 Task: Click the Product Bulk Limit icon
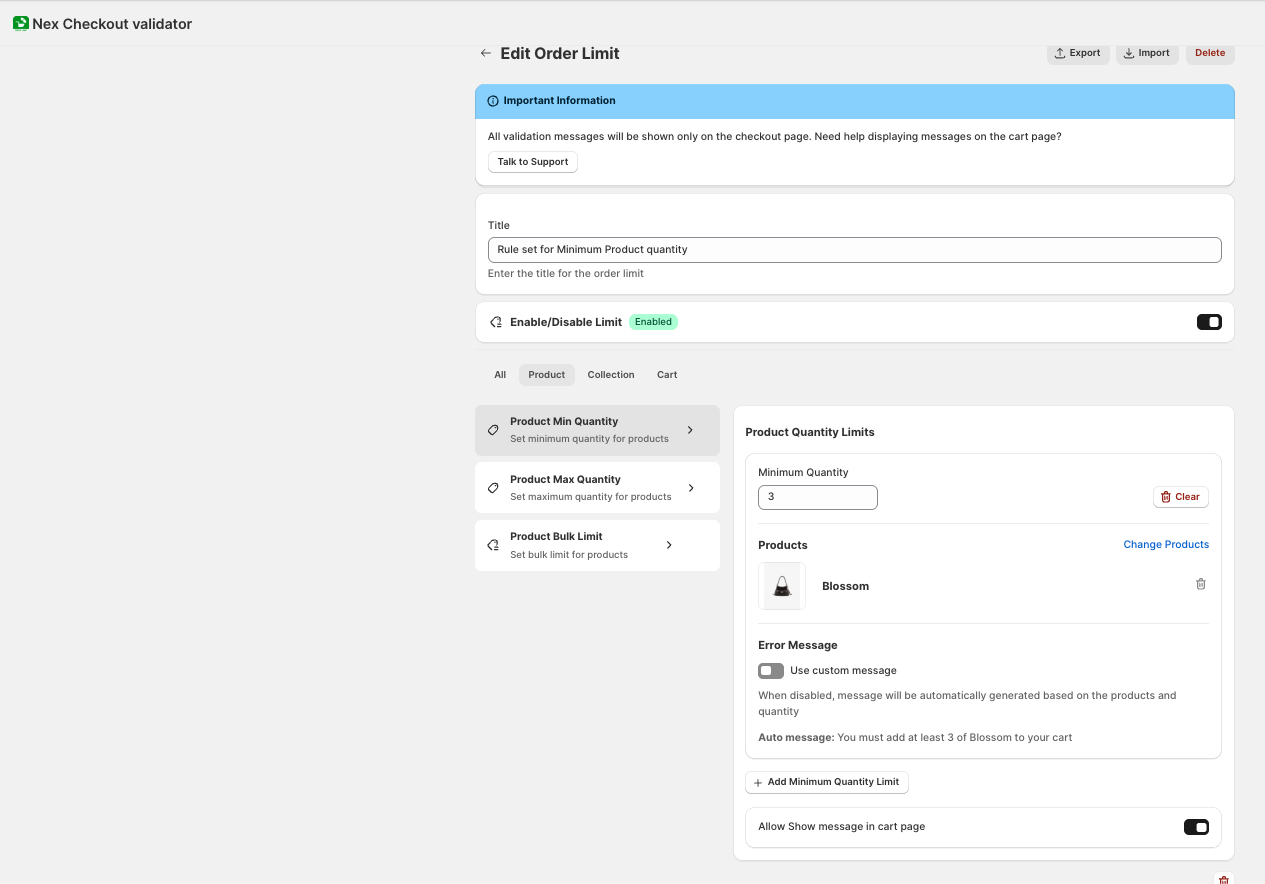(493, 545)
